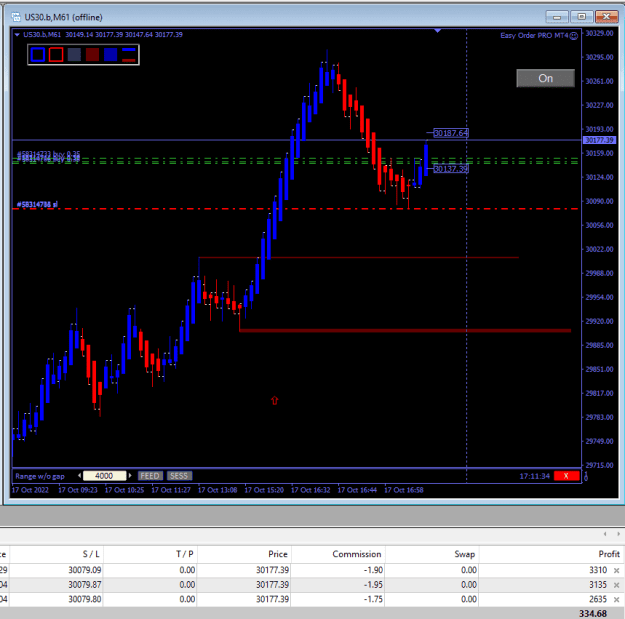Screen dimensions: 625x619
Task: Select the #58314733 buy 0.35 order label
Action: [x=49, y=153]
